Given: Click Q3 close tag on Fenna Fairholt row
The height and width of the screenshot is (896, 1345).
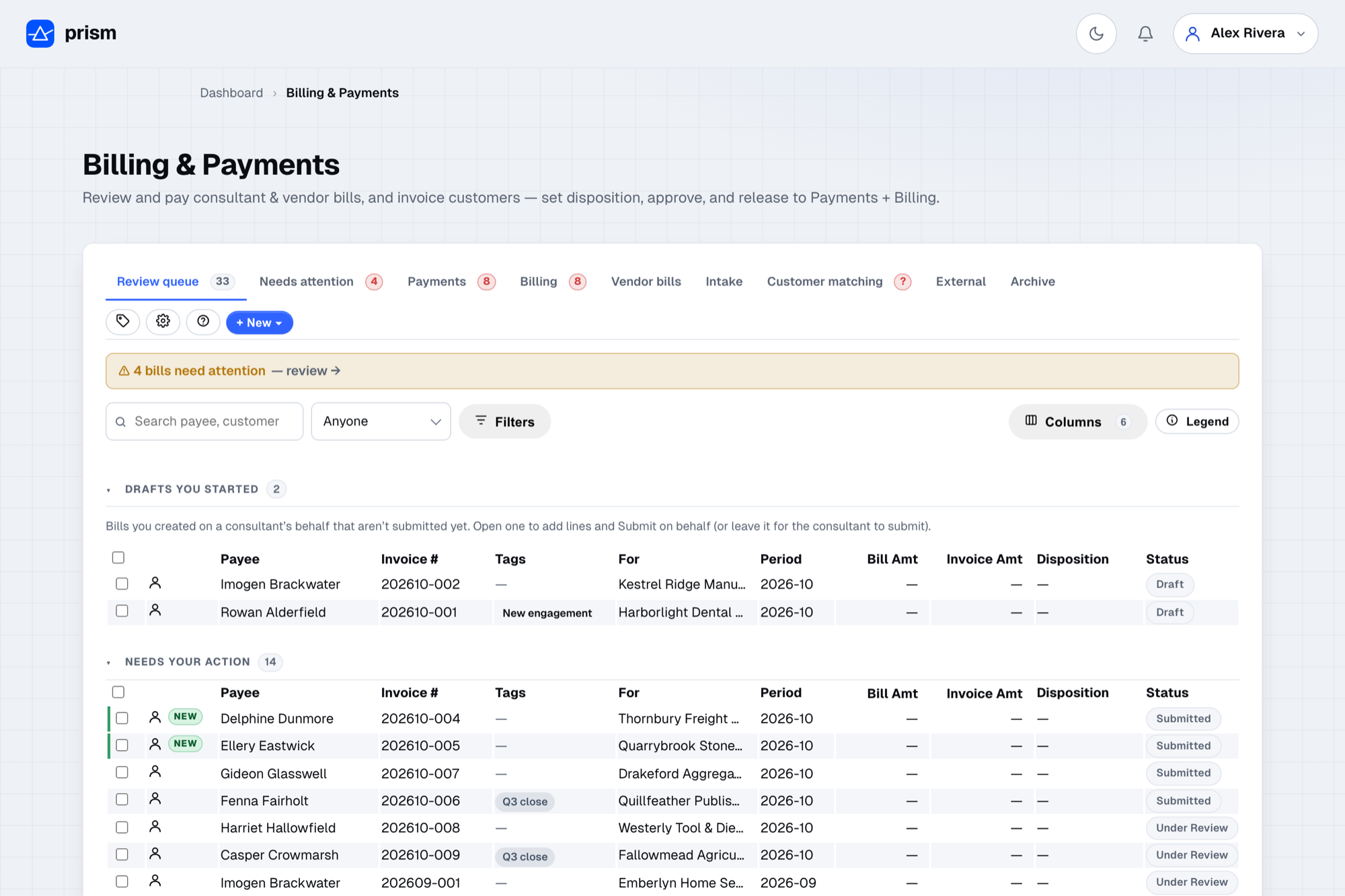Looking at the screenshot, I should coord(525,801).
